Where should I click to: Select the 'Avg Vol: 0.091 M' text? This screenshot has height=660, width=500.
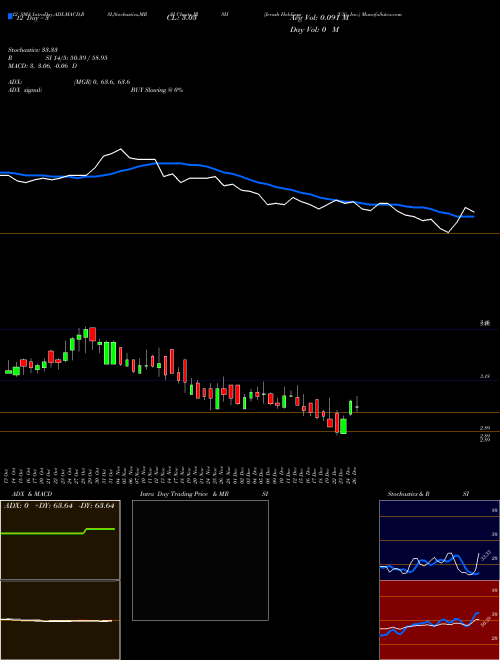319,18
